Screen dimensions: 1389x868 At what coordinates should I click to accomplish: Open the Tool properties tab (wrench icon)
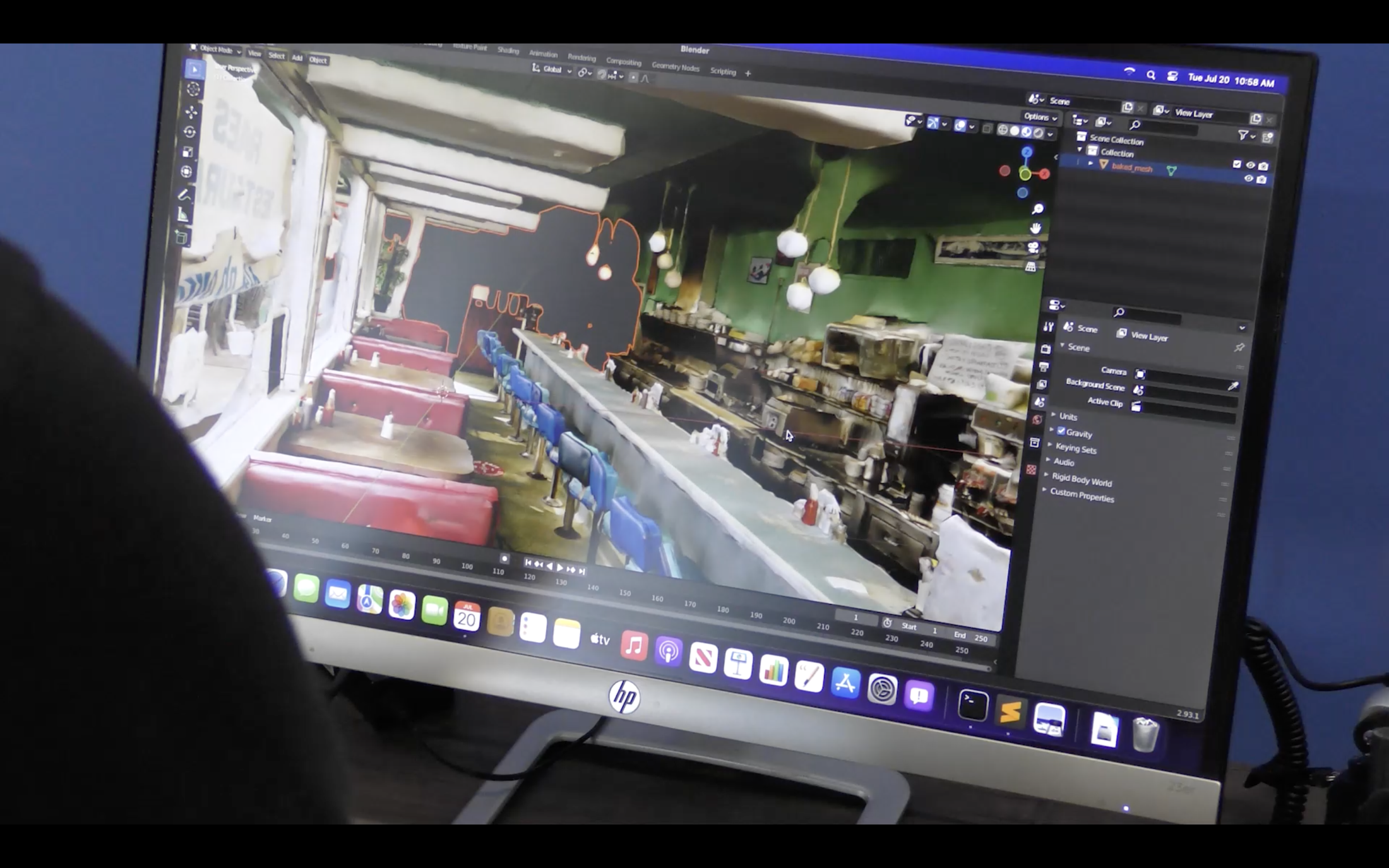tap(1049, 326)
